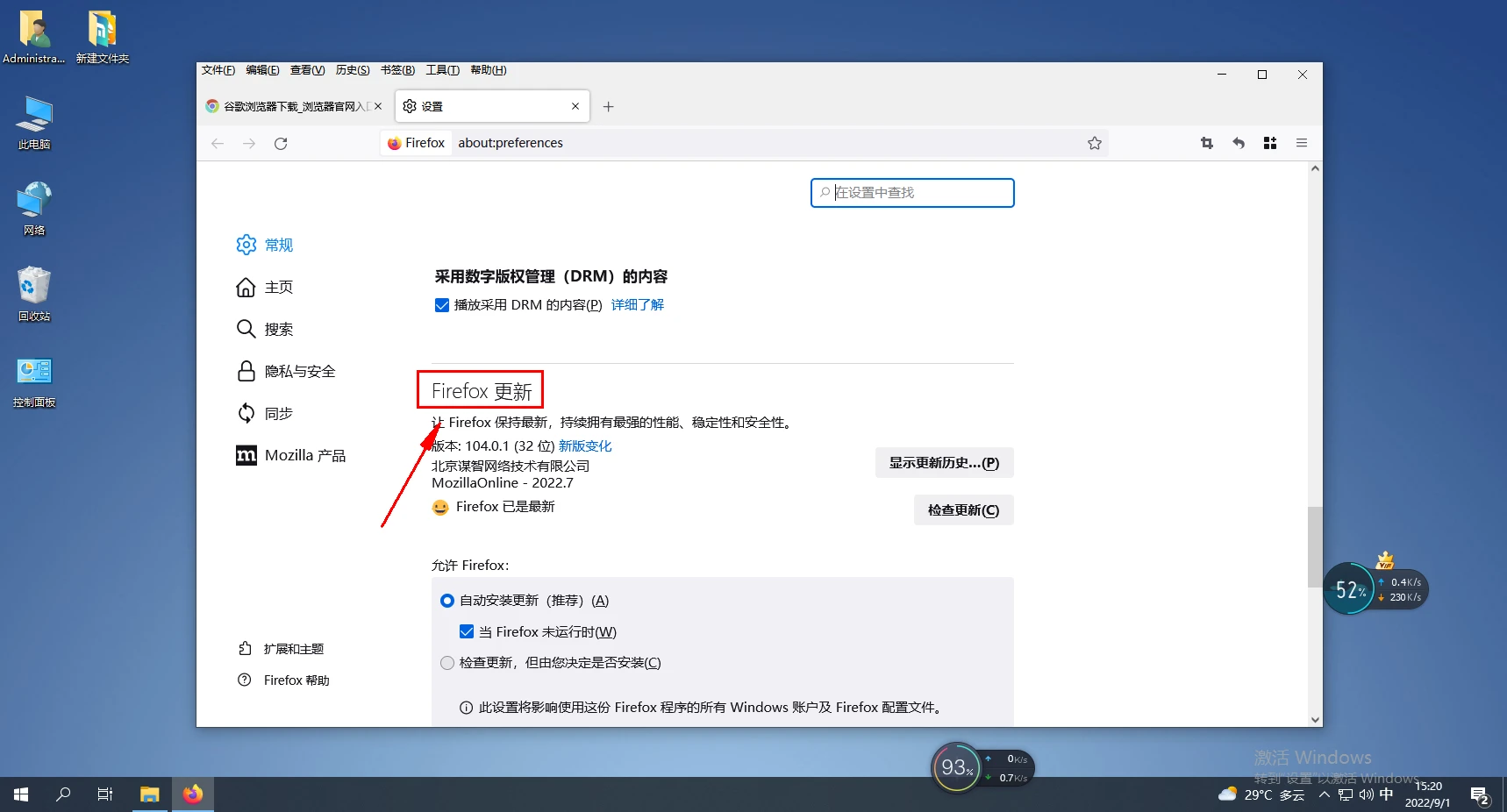Click scrollbar down arrow
Image resolution: width=1507 pixels, height=812 pixels.
pyautogui.click(x=1315, y=720)
